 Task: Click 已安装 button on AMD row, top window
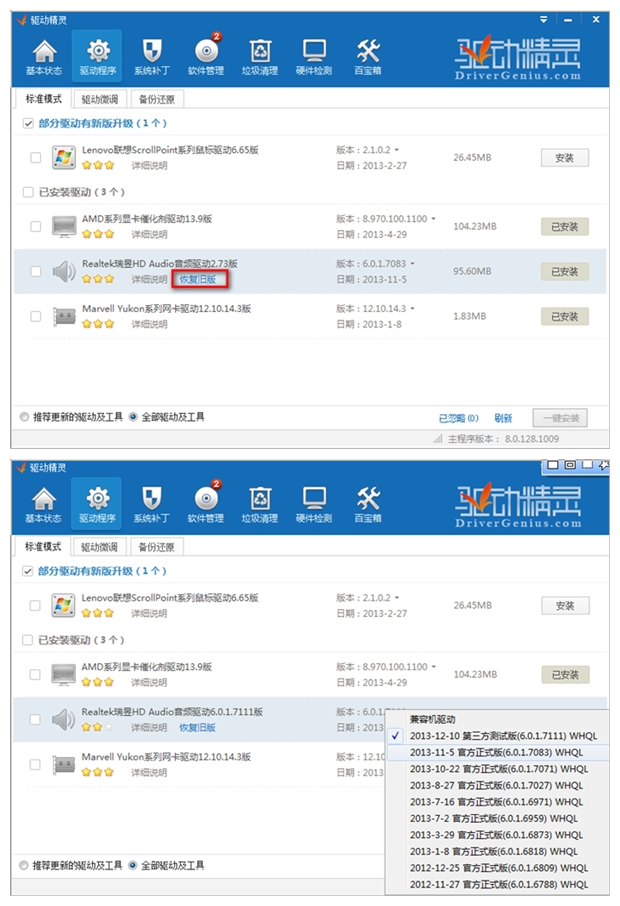click(565, 226)
